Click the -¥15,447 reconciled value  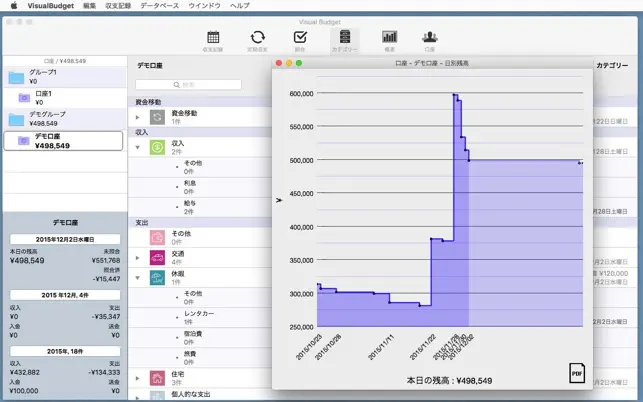106,279
